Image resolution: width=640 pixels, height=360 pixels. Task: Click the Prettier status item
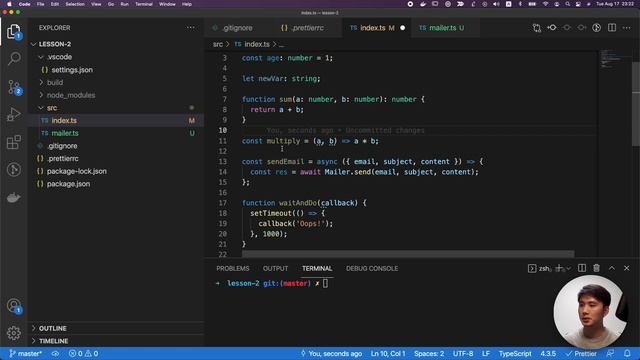click(581, 353)
